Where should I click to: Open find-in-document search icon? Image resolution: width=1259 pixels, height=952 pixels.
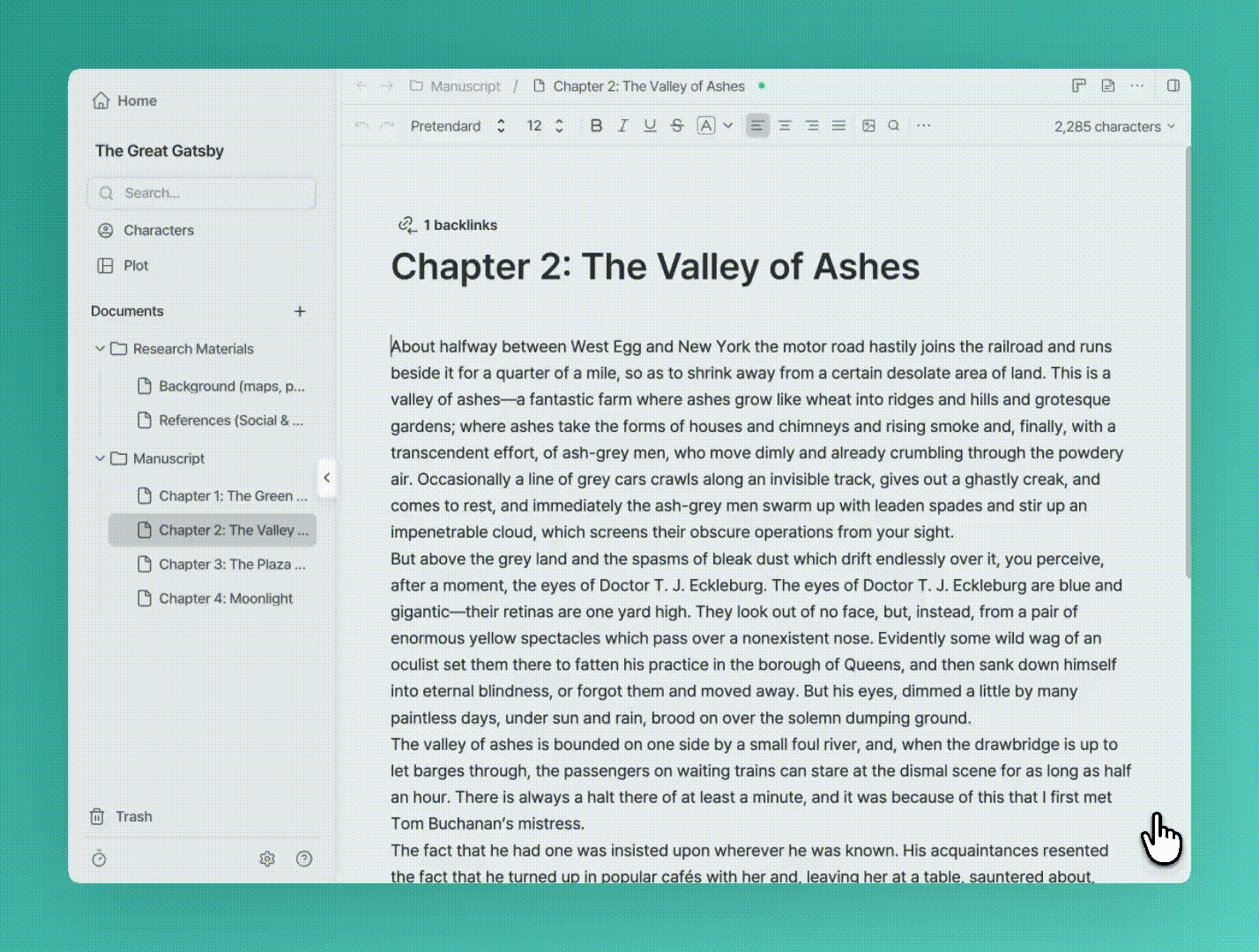(x=894, y=125)
